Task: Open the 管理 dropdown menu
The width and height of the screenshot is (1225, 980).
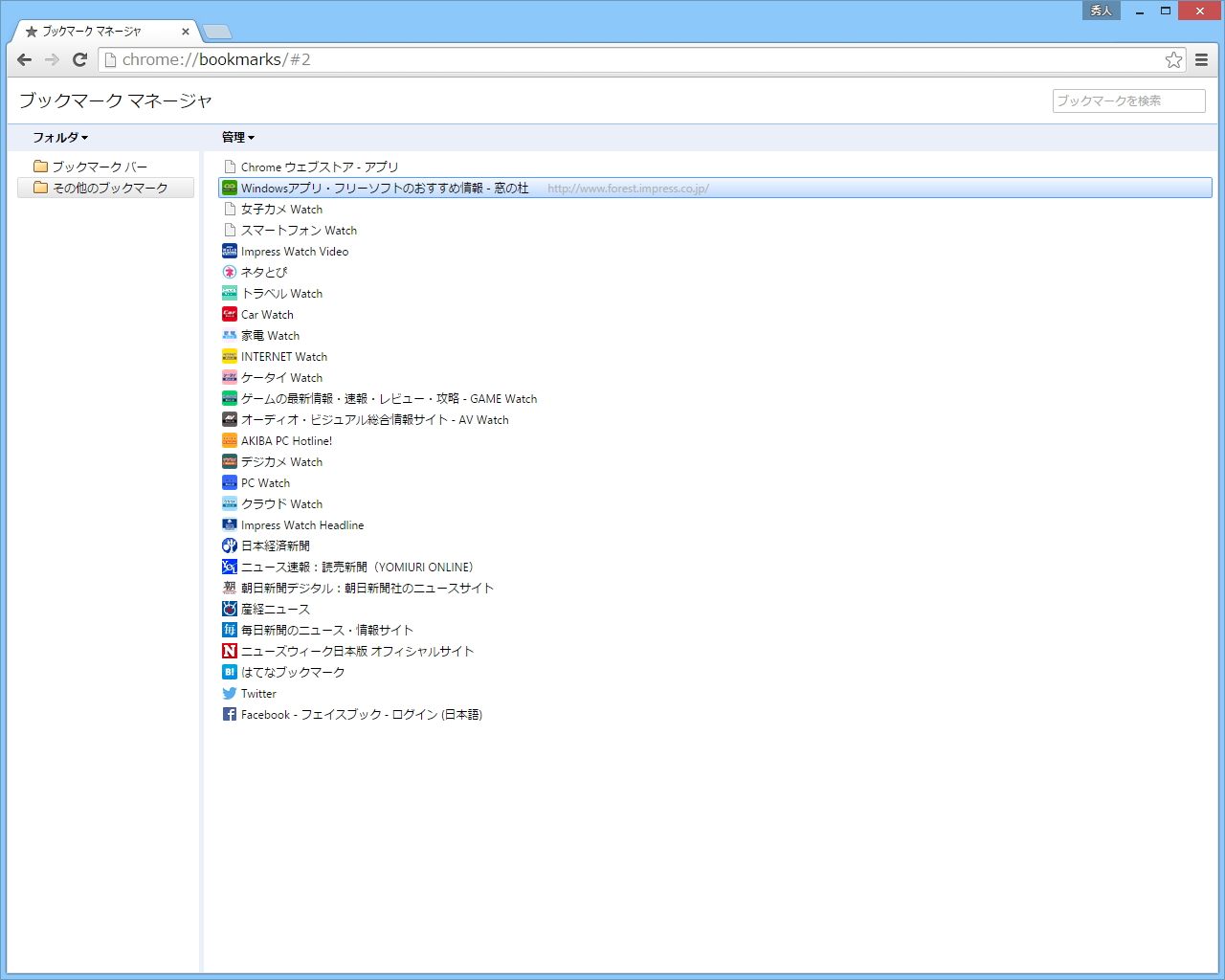Action: tap(235, 137)
